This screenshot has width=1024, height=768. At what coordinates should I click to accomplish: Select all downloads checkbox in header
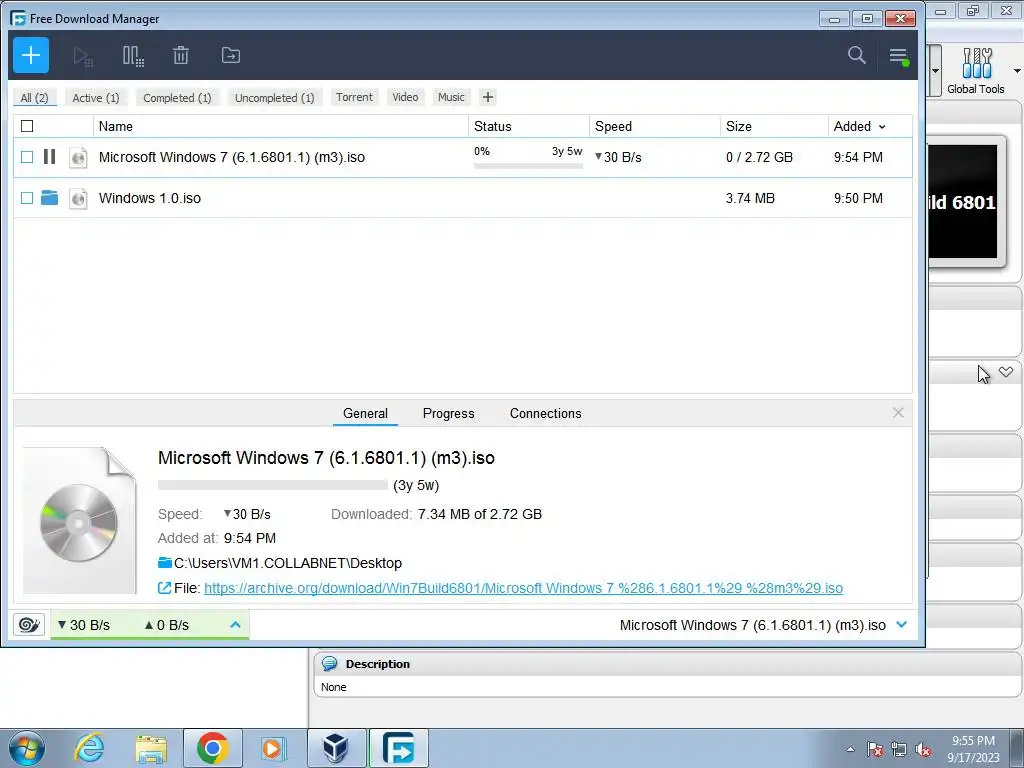27,126
